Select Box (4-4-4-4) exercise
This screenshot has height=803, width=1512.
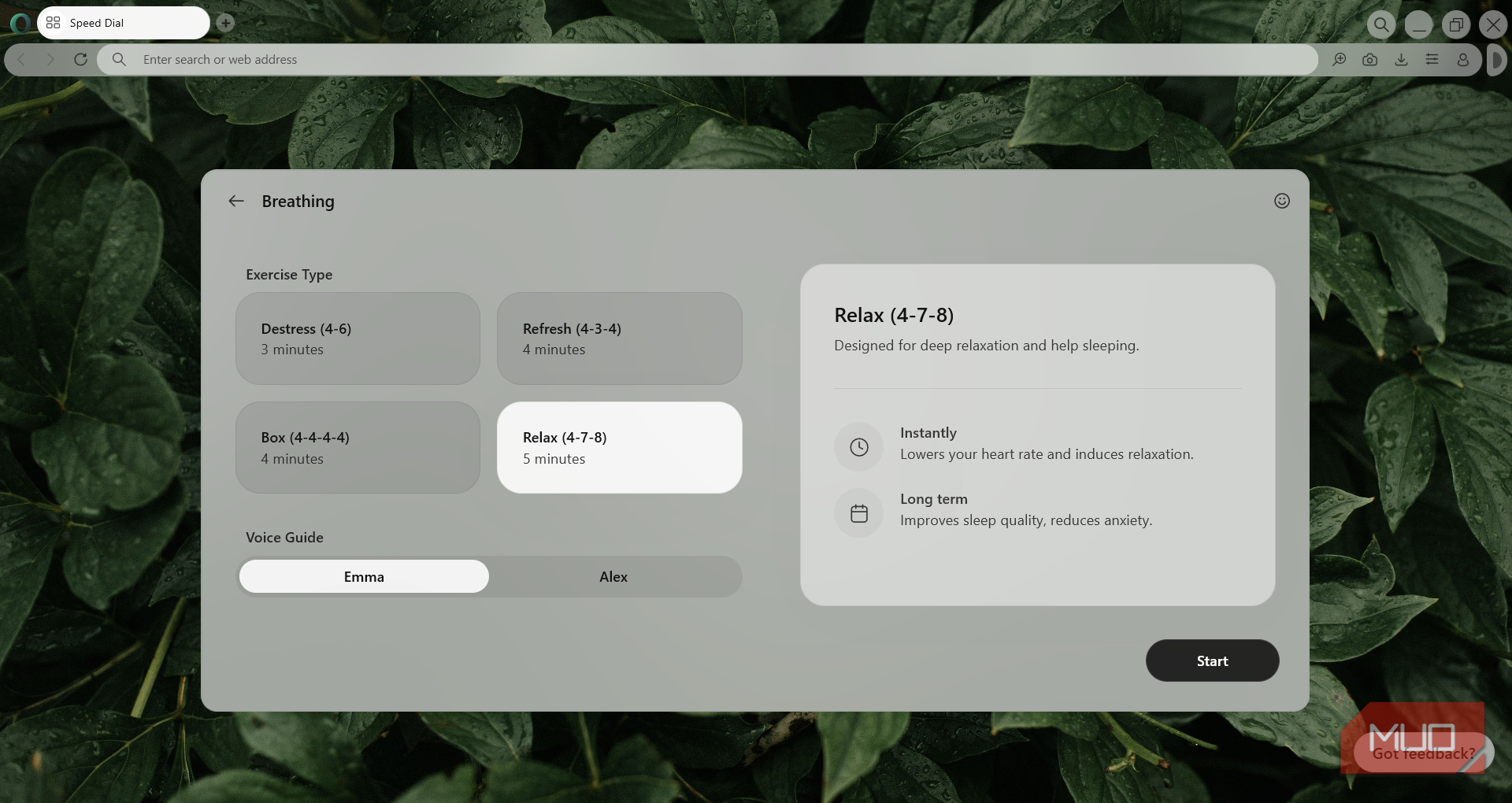click(x=358, y=448)
